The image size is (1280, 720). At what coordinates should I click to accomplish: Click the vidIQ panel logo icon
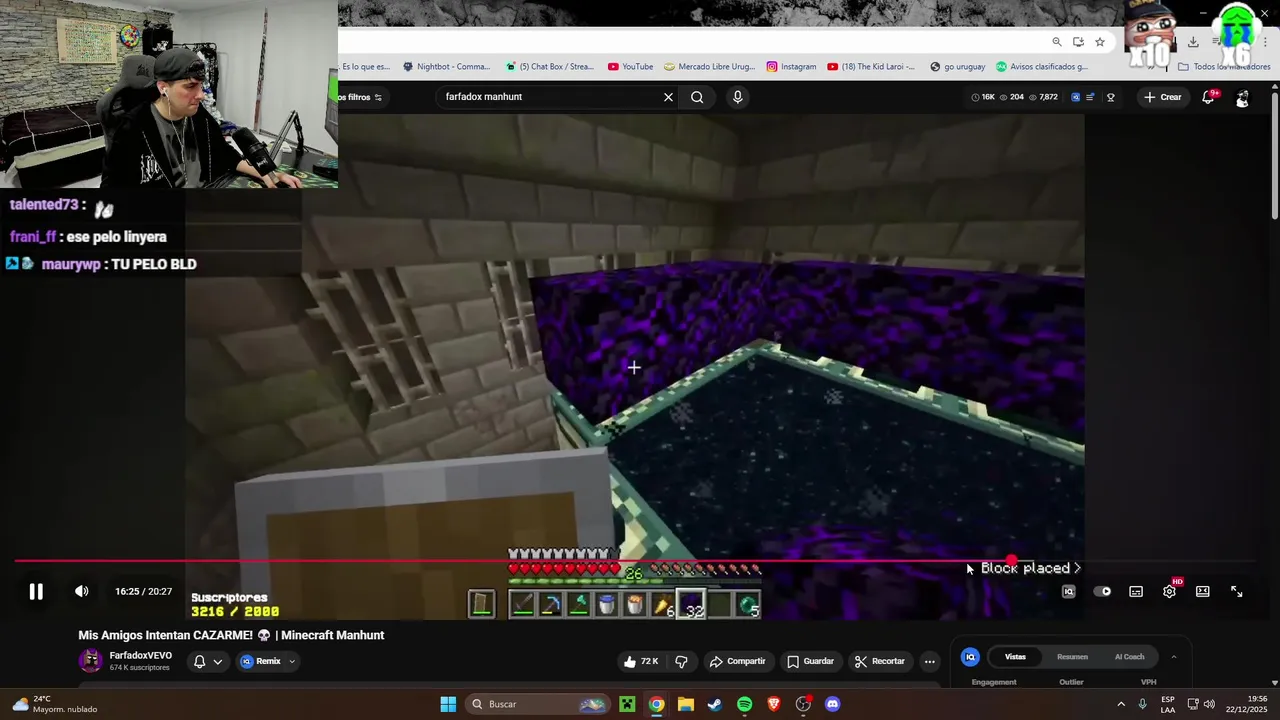click(x=970, y=657)
